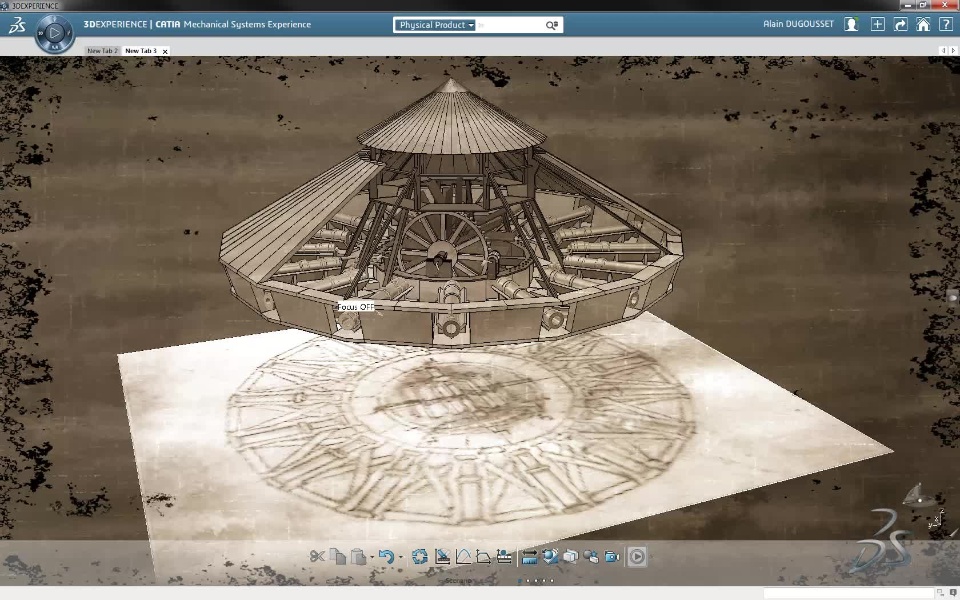
Task: Select the trapezoid profile graph icon
Action: [483, 556]
